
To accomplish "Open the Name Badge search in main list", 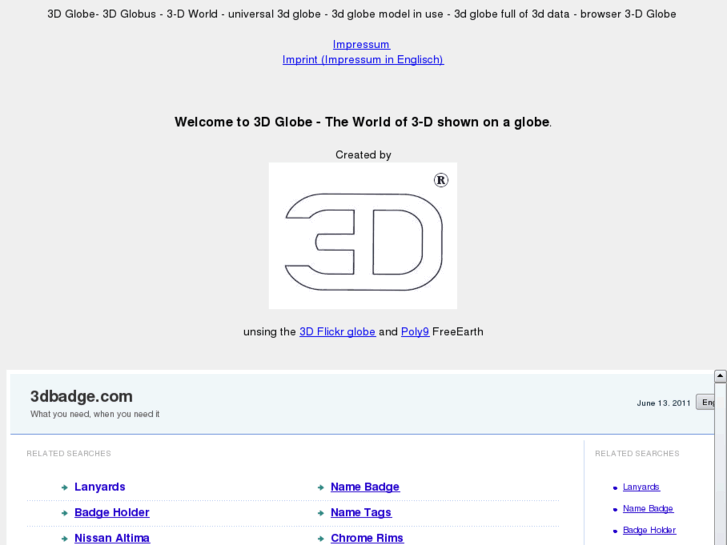I will 365,487.
